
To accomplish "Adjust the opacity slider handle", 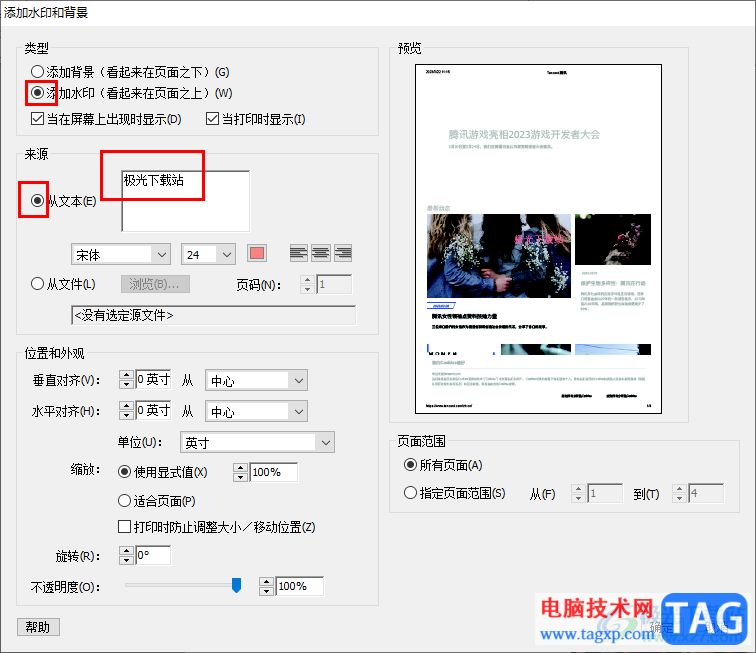I will [236, 585].
